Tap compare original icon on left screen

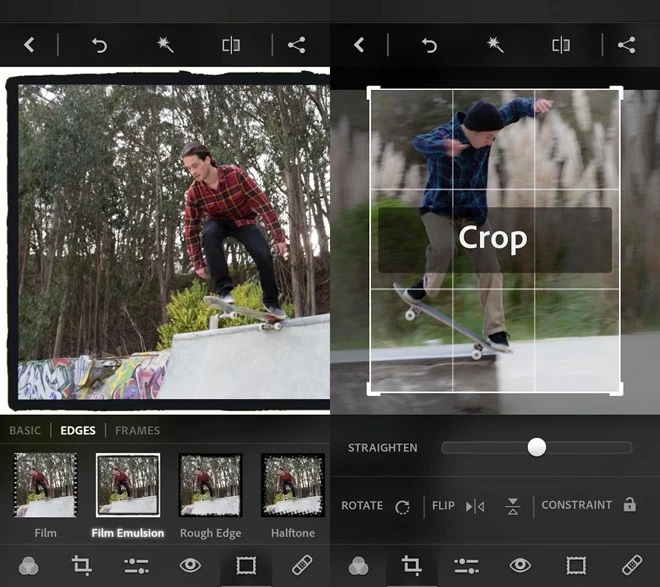231,45
